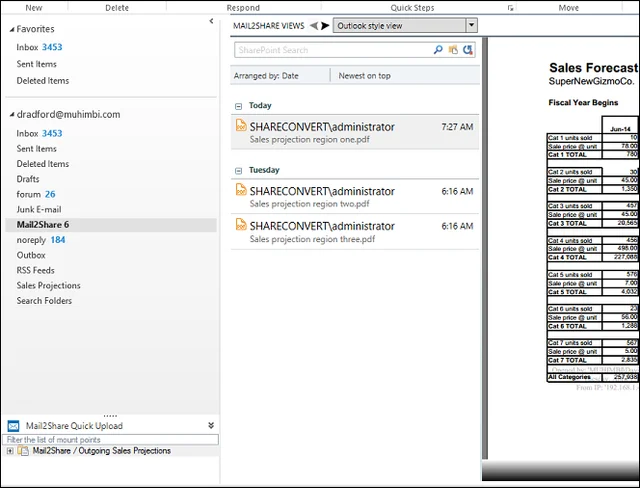
Task: Click the Delete ribbon group label
Action: point(117,8)
